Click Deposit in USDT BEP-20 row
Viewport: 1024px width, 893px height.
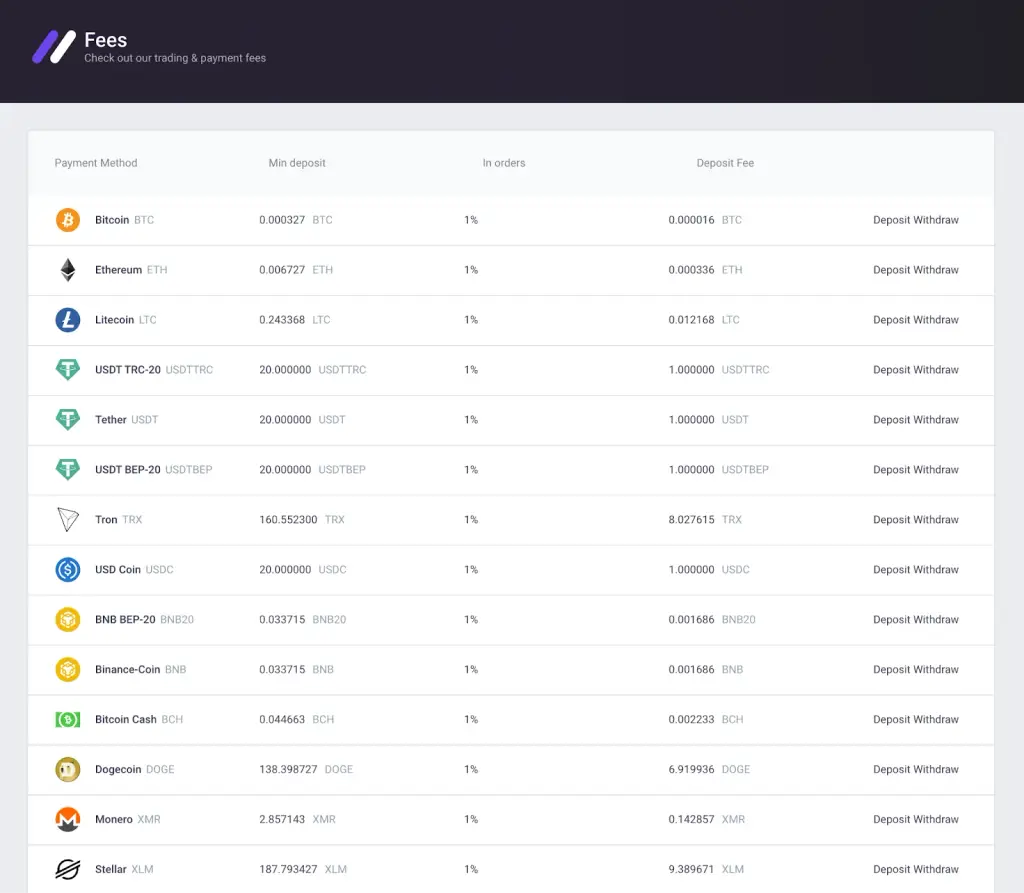coord(891,470)
